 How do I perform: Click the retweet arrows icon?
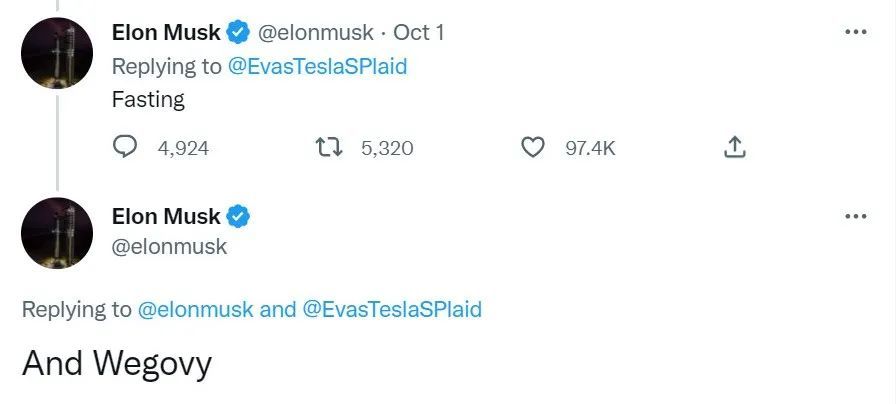328,148
